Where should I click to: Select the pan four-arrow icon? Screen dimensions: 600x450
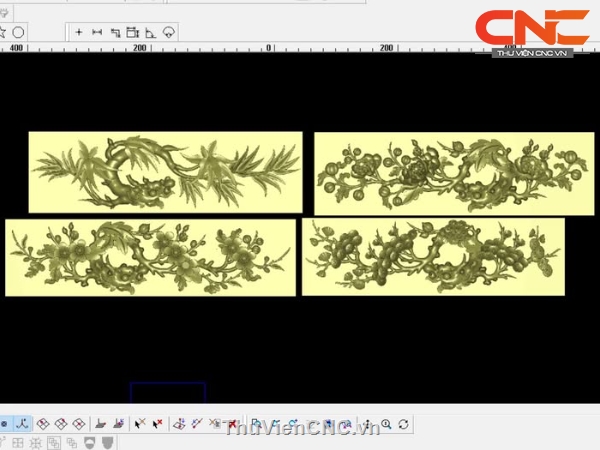368,424
